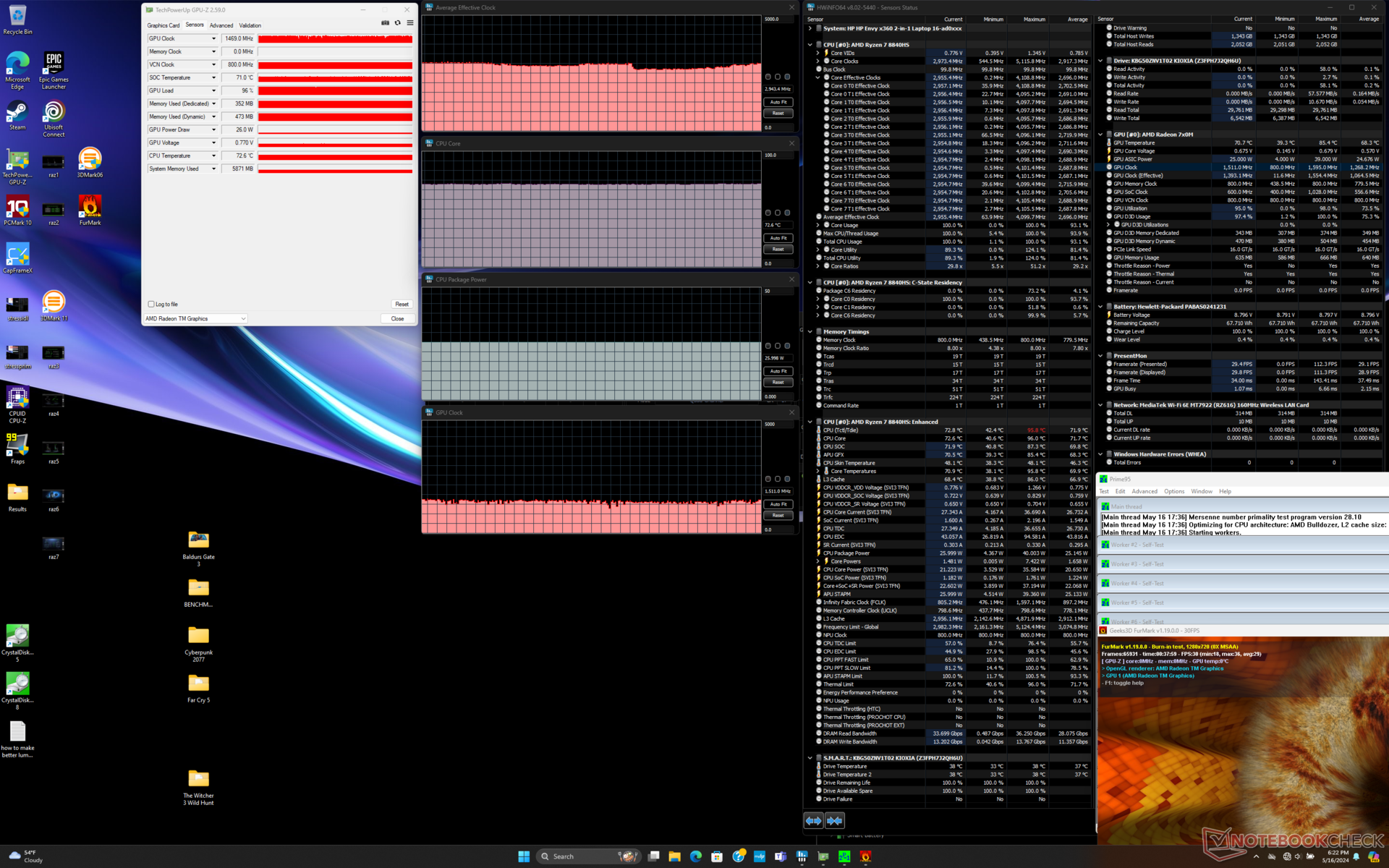Open GPU-Z hamburger menu icon
Image resolution: width=1389 pixels, height=868 pixels.
coord(410,23)
